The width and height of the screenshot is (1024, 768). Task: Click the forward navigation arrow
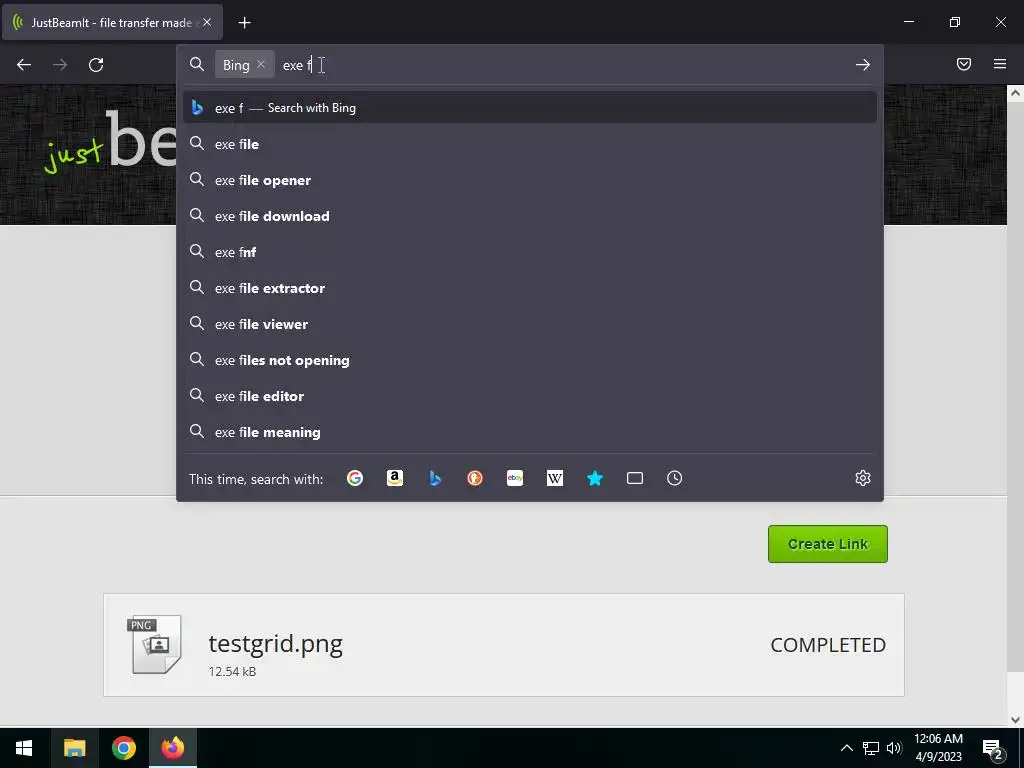click(x=60, y=65)
